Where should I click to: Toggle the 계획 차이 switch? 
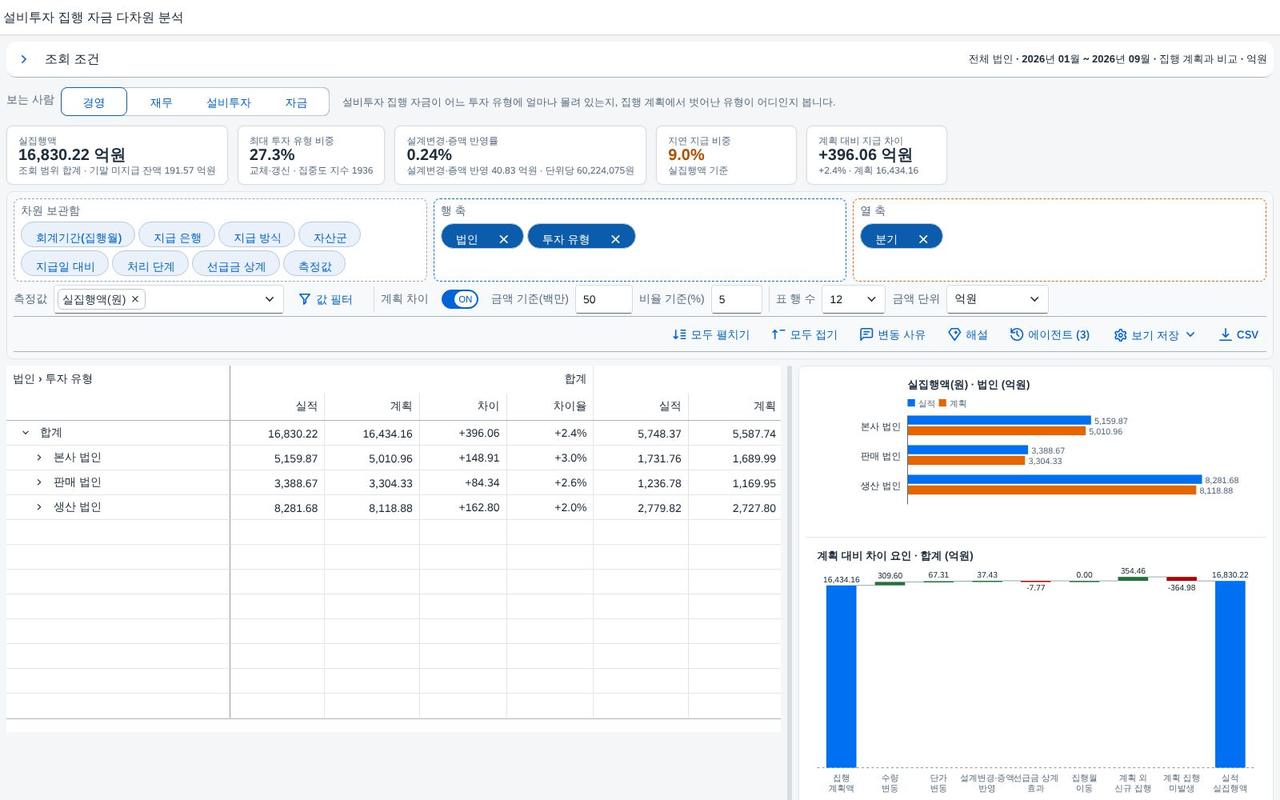(x=460, y=299)
